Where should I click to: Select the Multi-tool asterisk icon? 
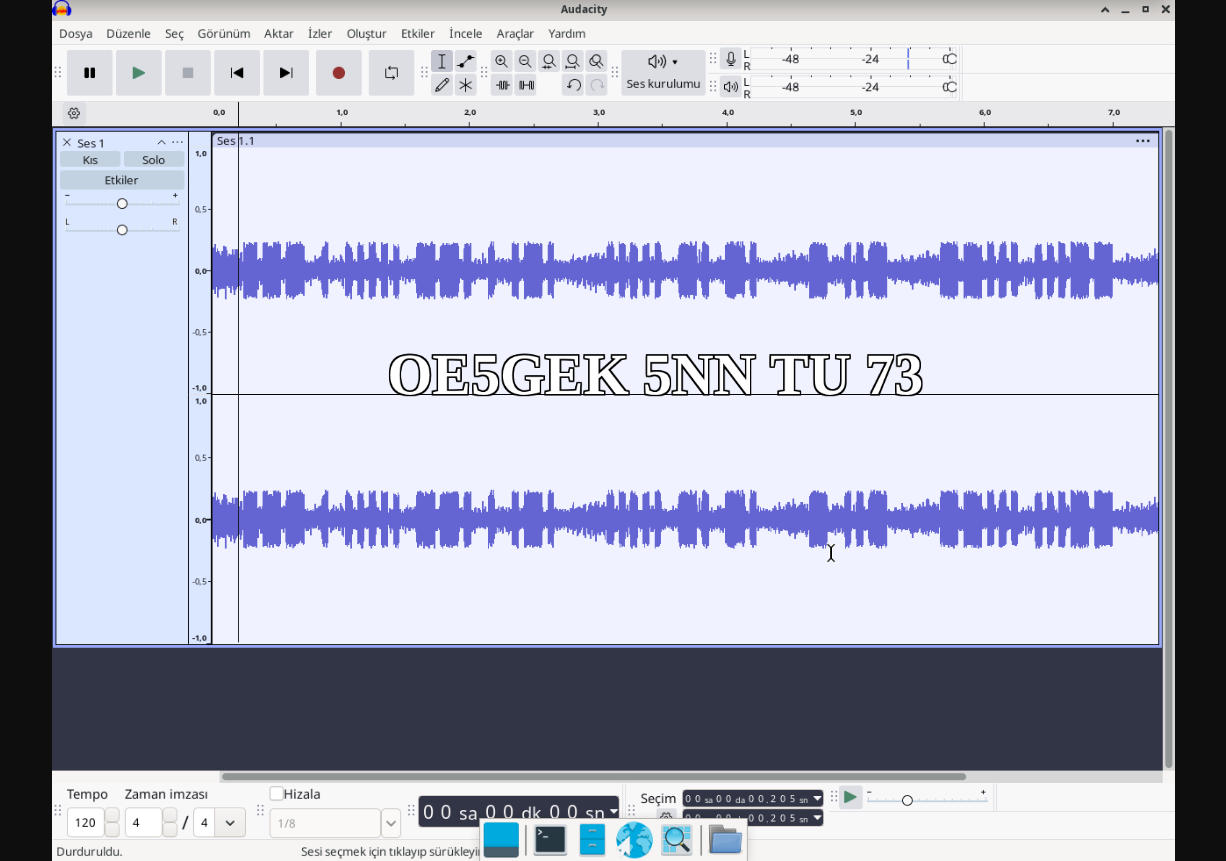click(466, 85)
